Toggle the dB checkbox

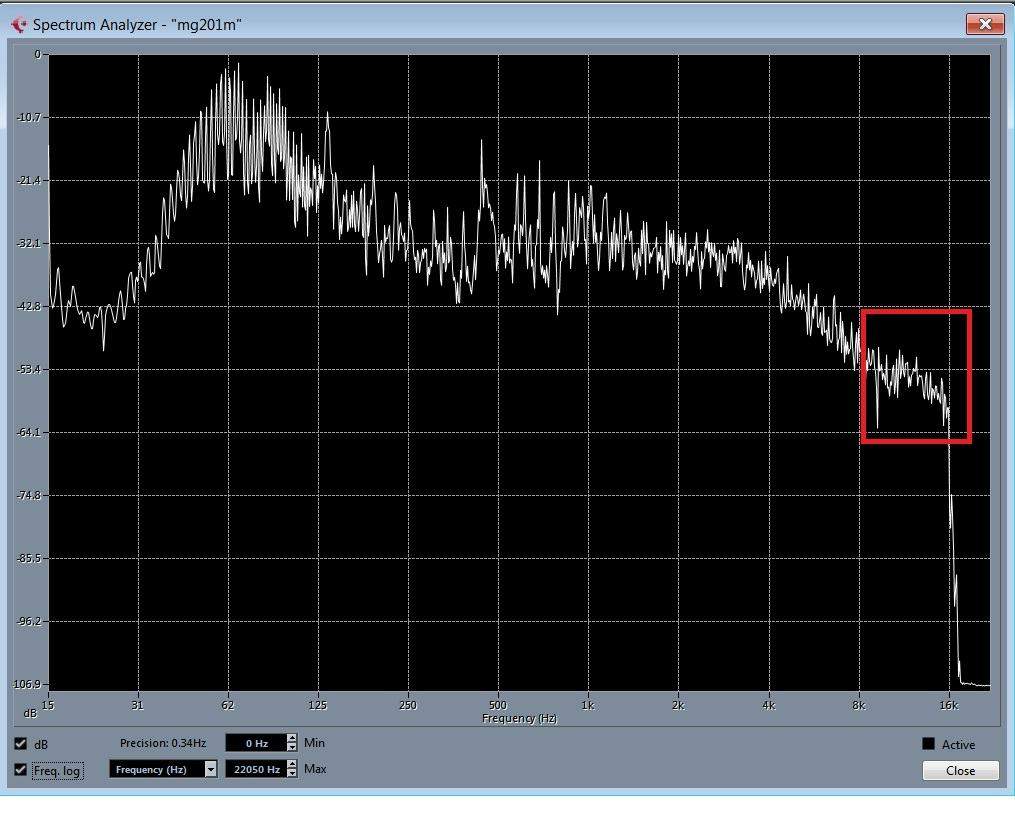[x=21, y=744]
